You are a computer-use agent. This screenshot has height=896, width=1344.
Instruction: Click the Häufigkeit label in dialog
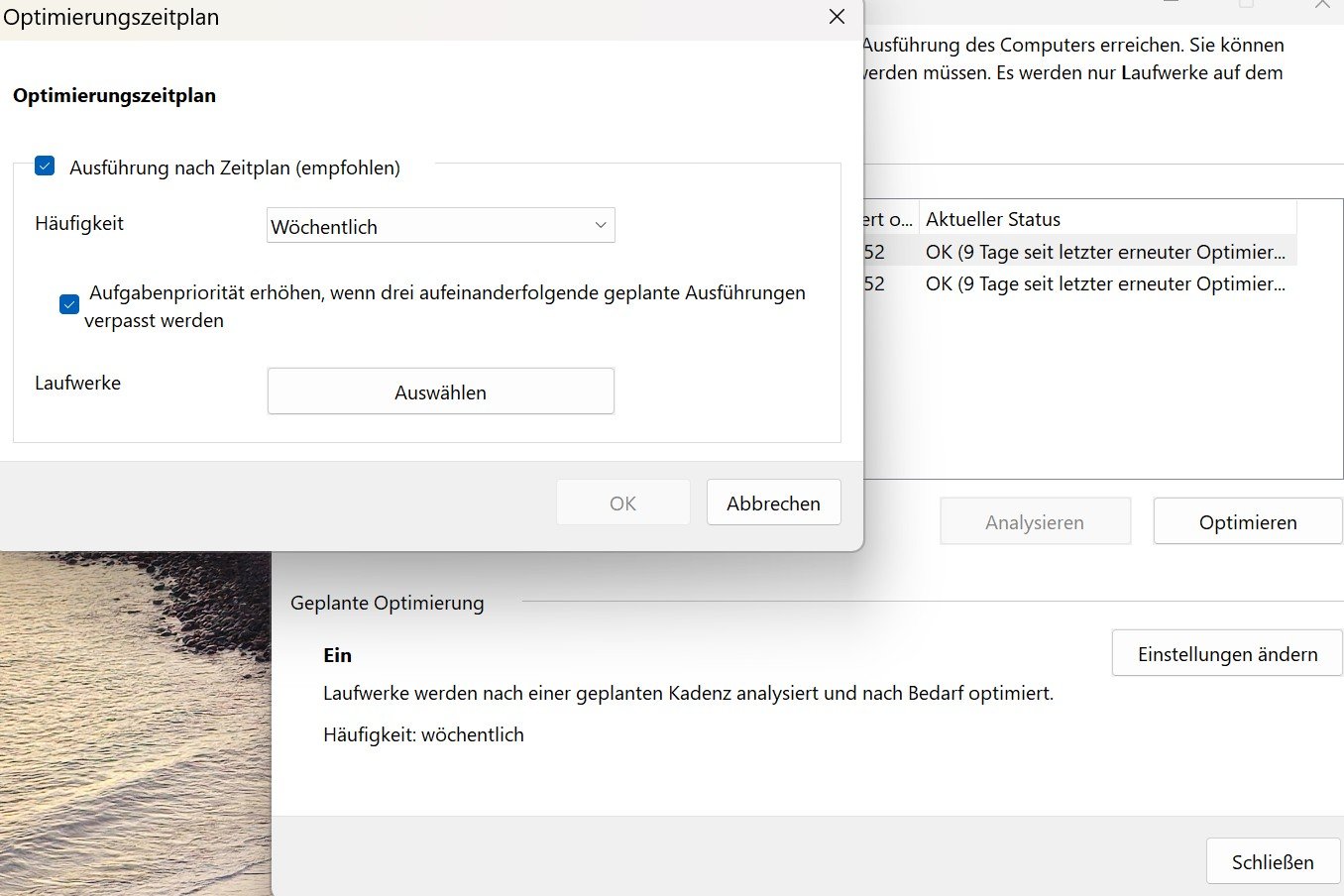pyautogui.click(x=79, y=223)
